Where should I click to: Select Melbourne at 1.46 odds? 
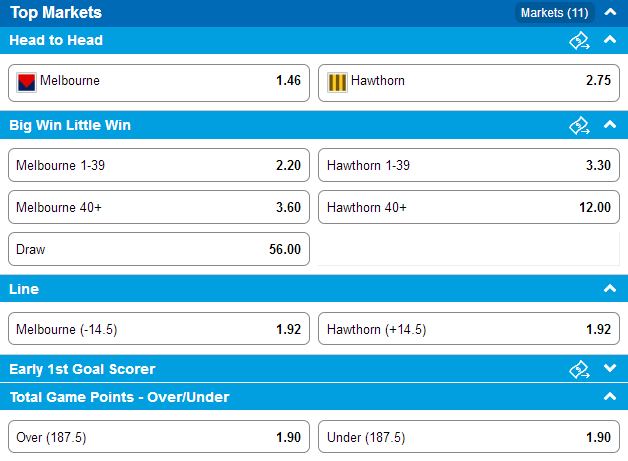click(x=159, y=83)
